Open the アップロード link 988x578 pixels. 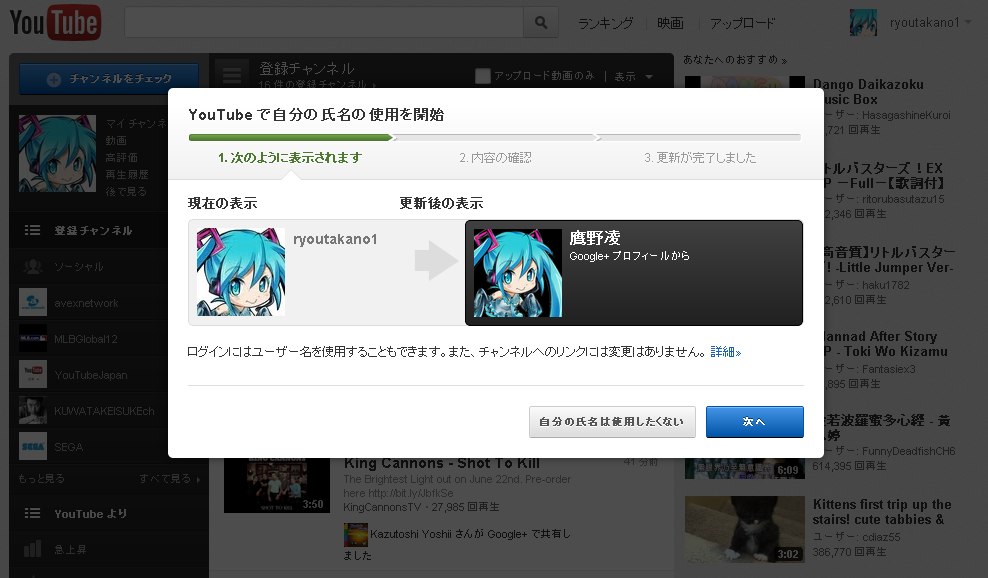pyautogui.click(x=742, y=23)
